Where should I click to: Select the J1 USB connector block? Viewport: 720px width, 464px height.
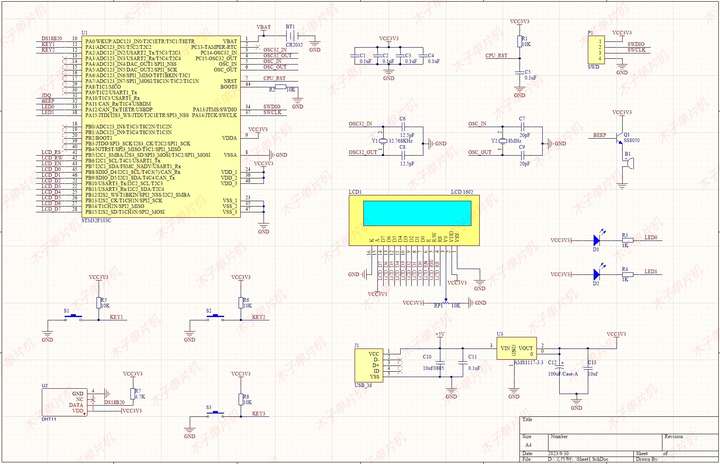369,366
